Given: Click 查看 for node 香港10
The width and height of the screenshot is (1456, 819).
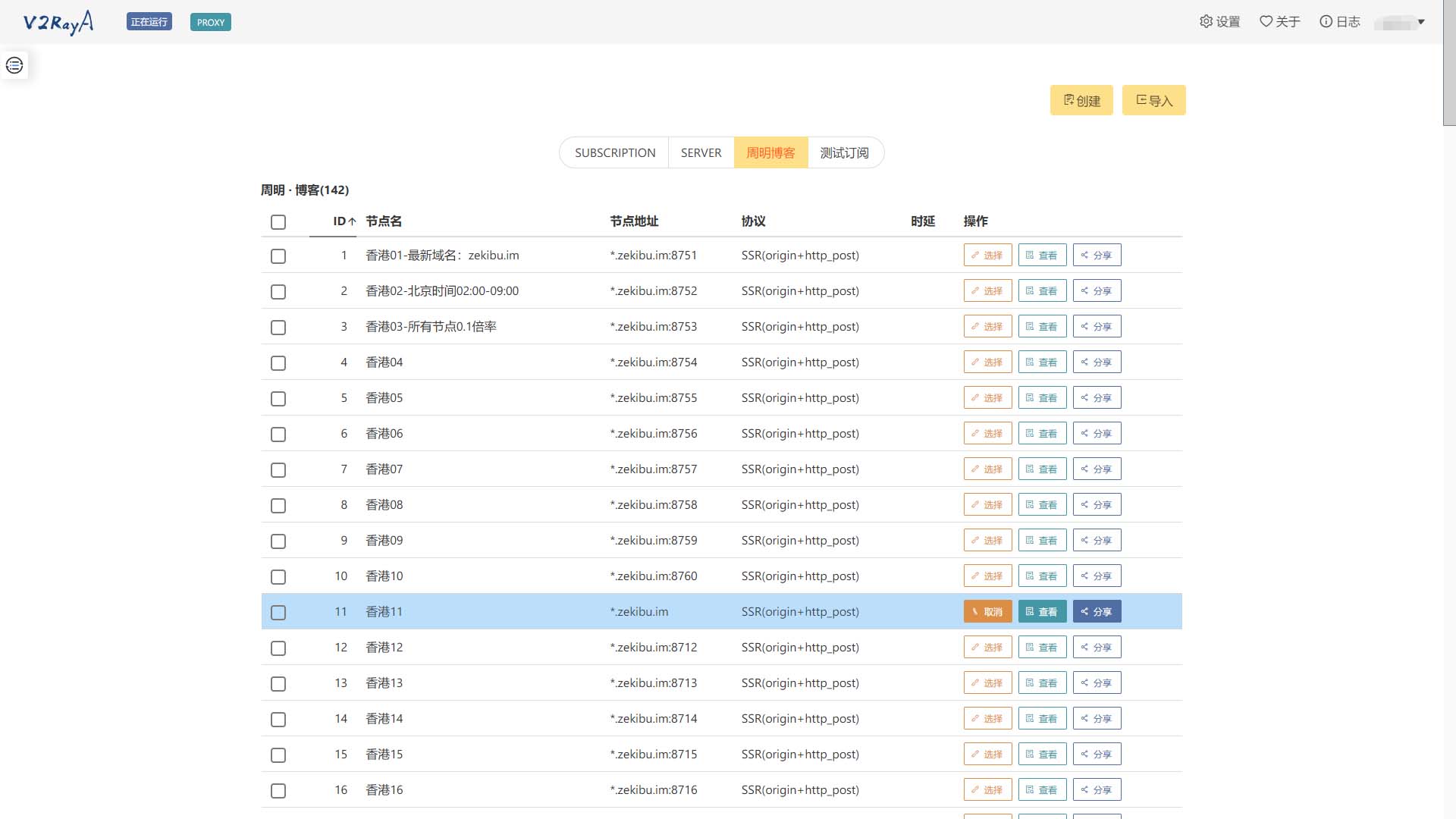Looking at the screenshot, I should 1042,576.
